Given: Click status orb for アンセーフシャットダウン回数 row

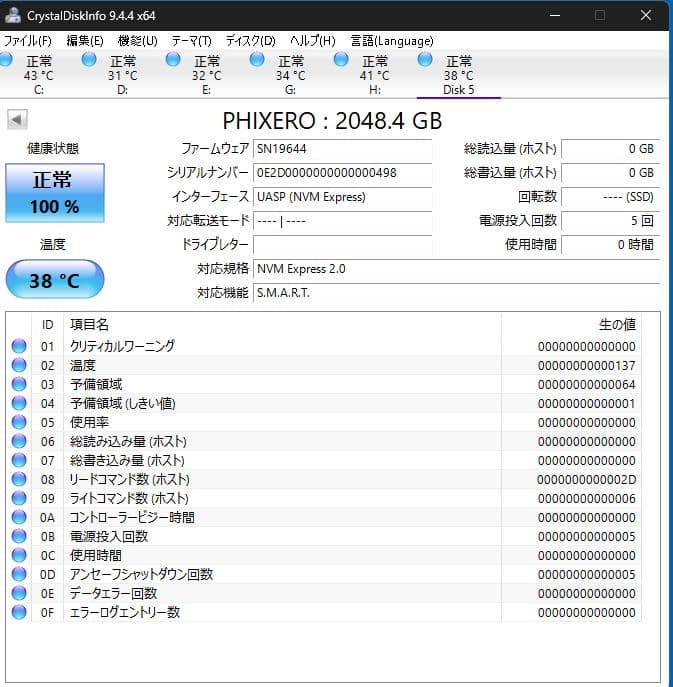Looking at the screenshot, I should pyautogui.click(x=19, y=574).
